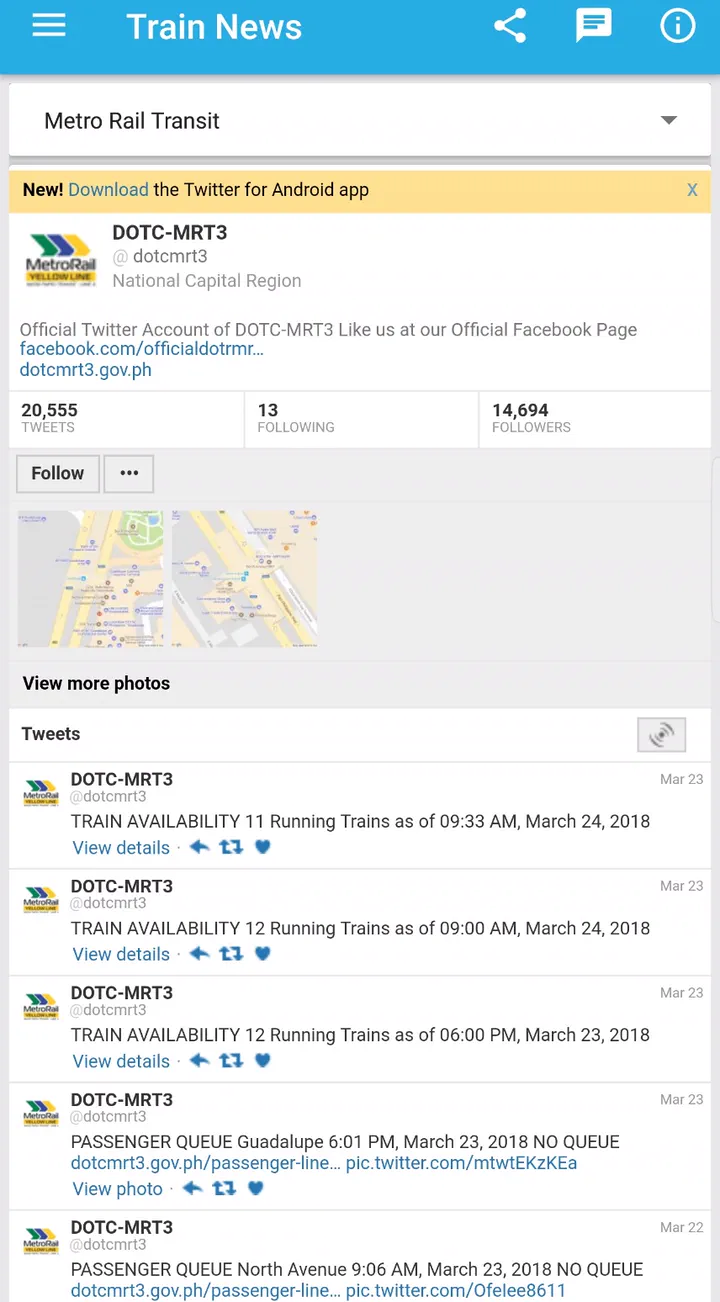Tap the share icon in header
Image resolution: width=720 pixels, height=1302 pixels.
point(510,26)
